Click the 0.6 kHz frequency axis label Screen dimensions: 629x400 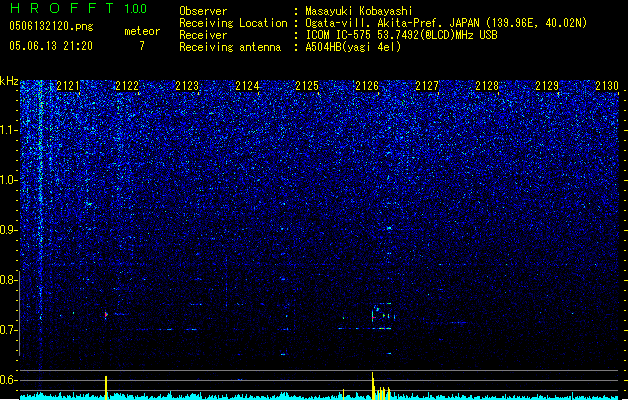(8, 380)
